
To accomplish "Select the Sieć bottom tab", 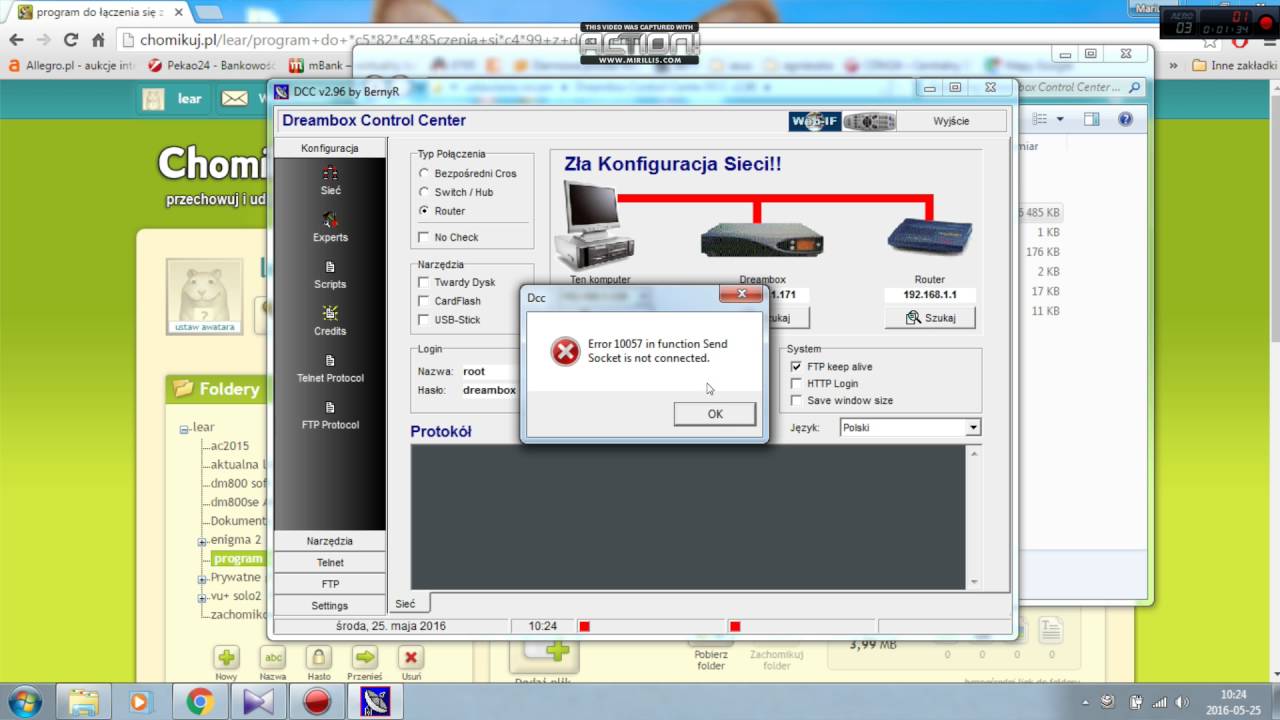I will (x=405, y=604).
